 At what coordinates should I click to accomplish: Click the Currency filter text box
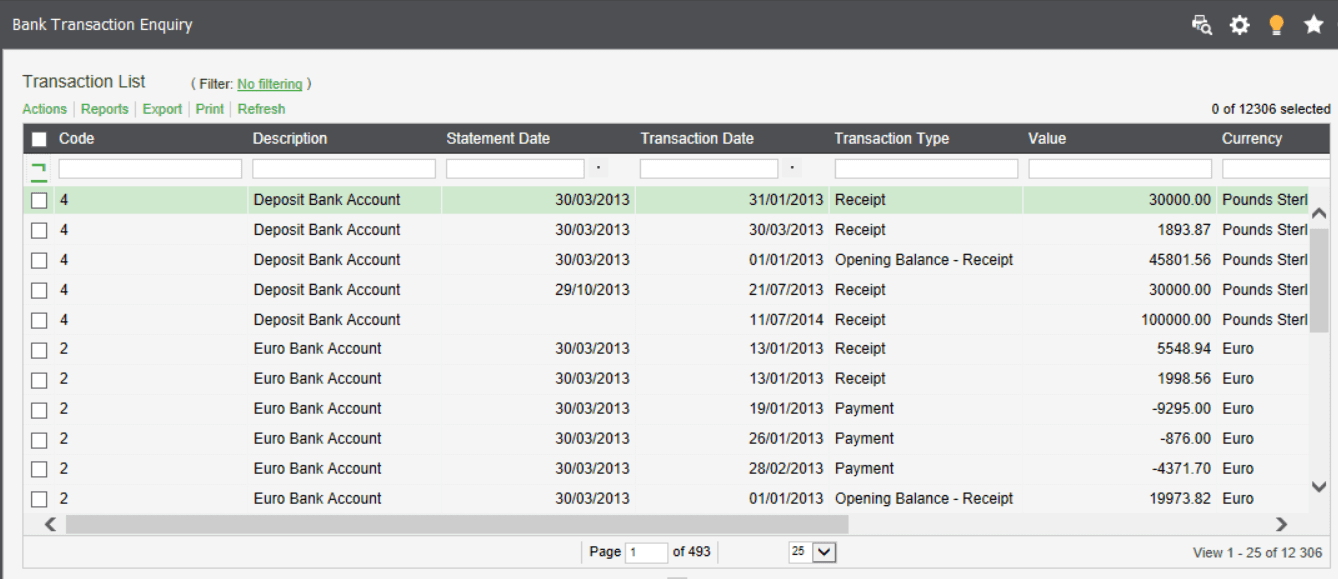(1276, 169)
